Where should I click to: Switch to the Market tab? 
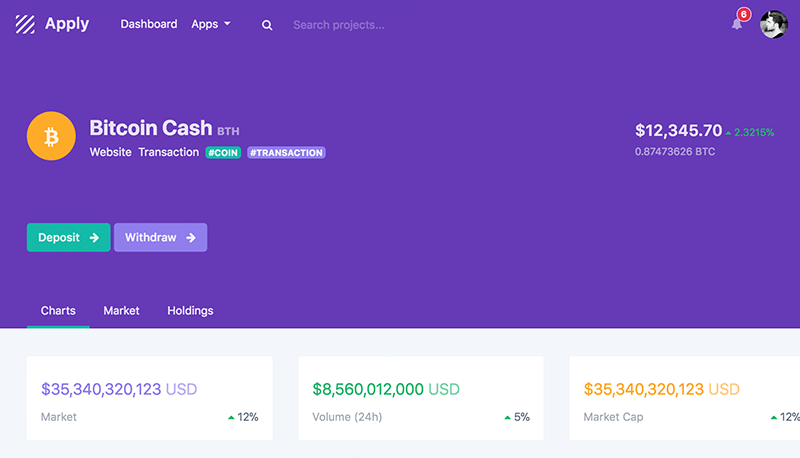(121, 311)
